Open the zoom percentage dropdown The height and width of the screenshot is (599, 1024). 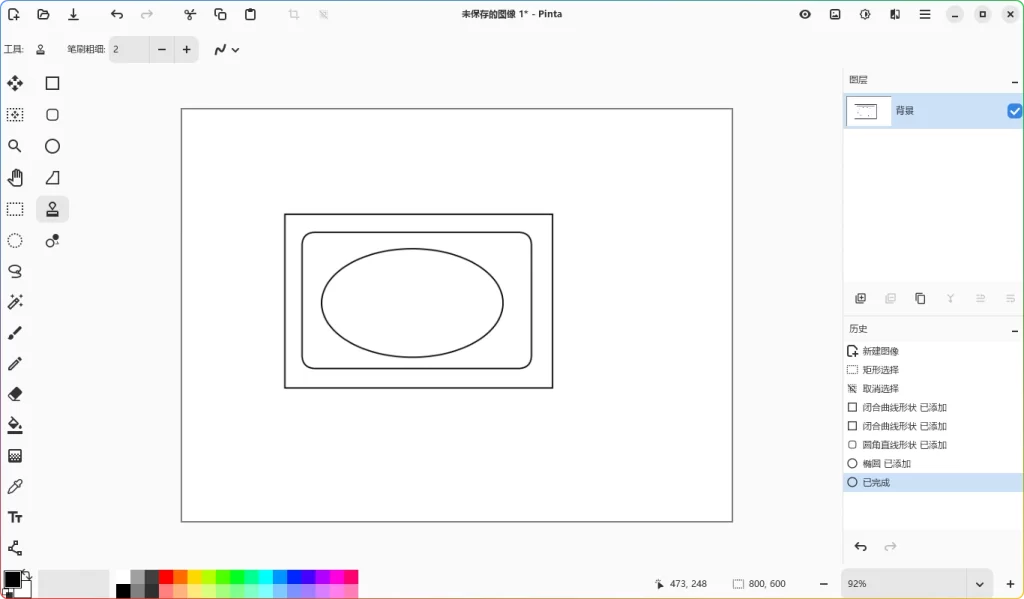pyautogui.click(x=979, y=584)
